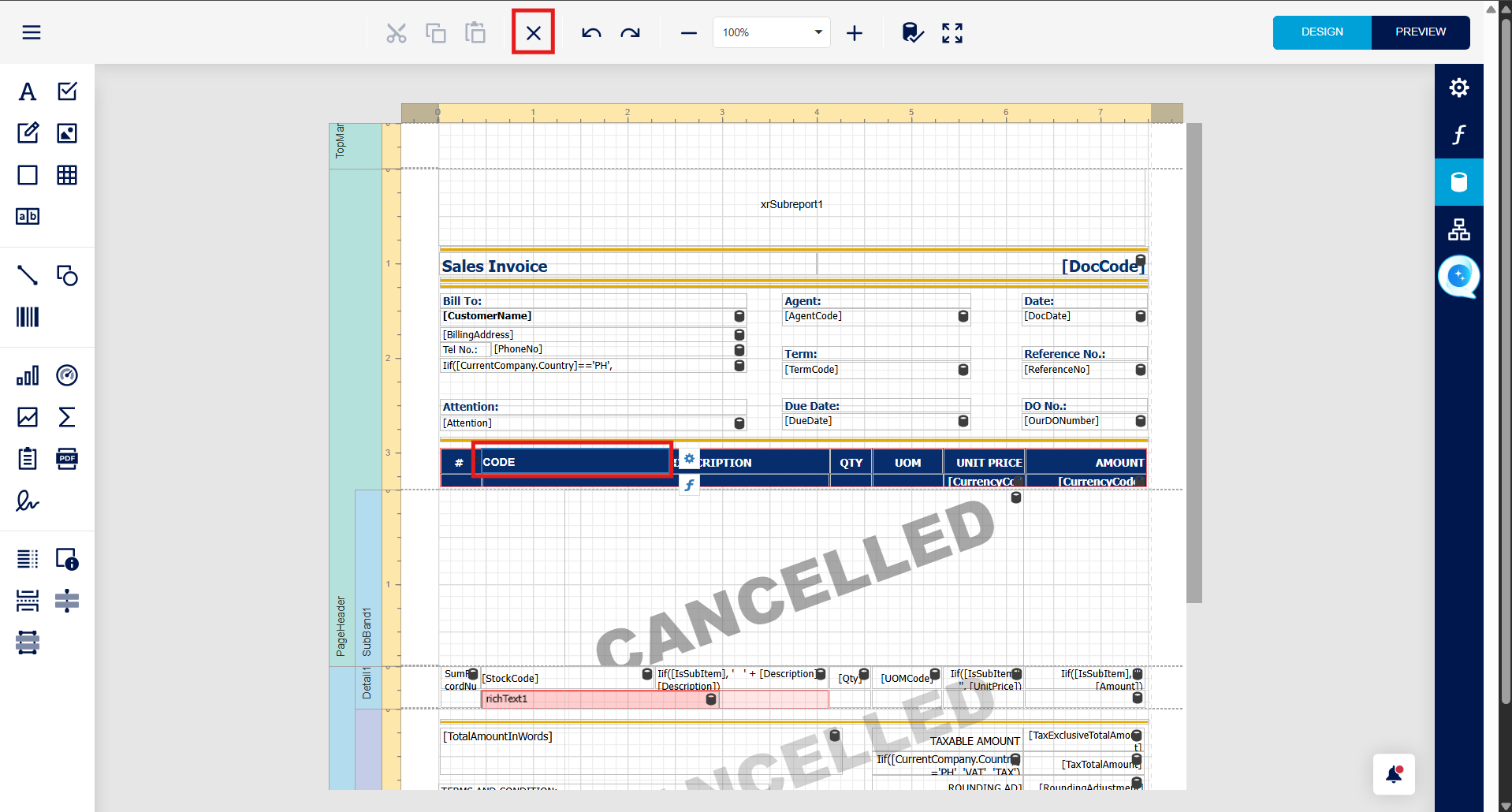Open the AI assistant chat bubble
Viewport: 1512px width, 812px height.
click(1459, 277)
